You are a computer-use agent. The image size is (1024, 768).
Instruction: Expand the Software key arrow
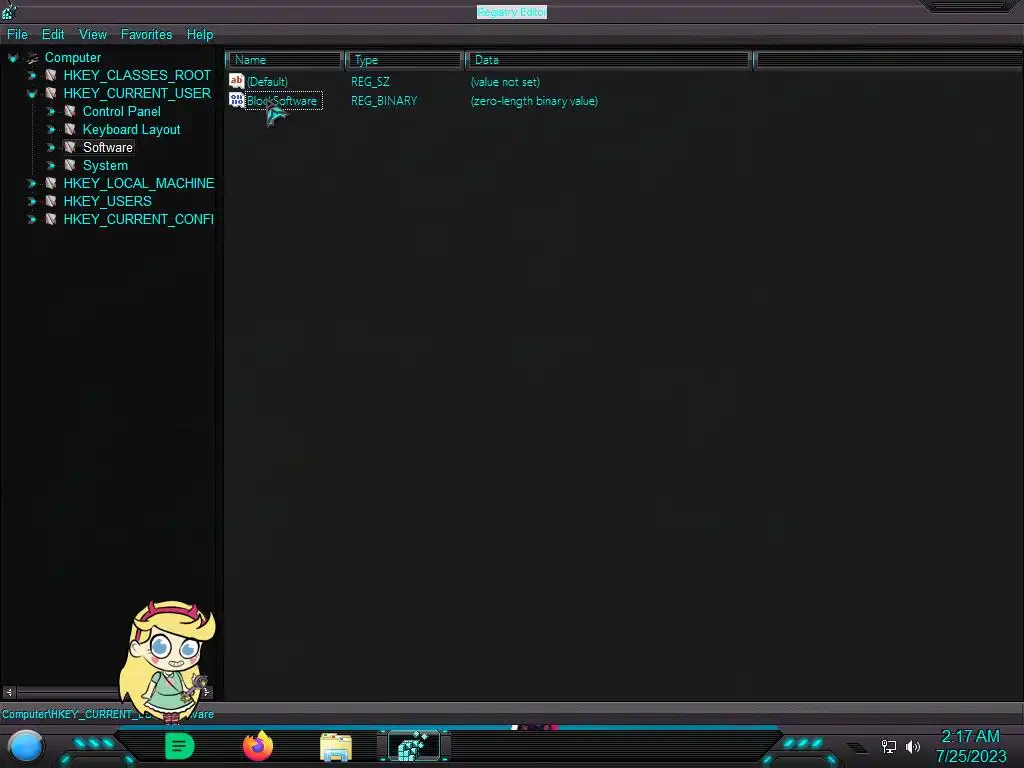pyautogui.click(x=50, y=148)
